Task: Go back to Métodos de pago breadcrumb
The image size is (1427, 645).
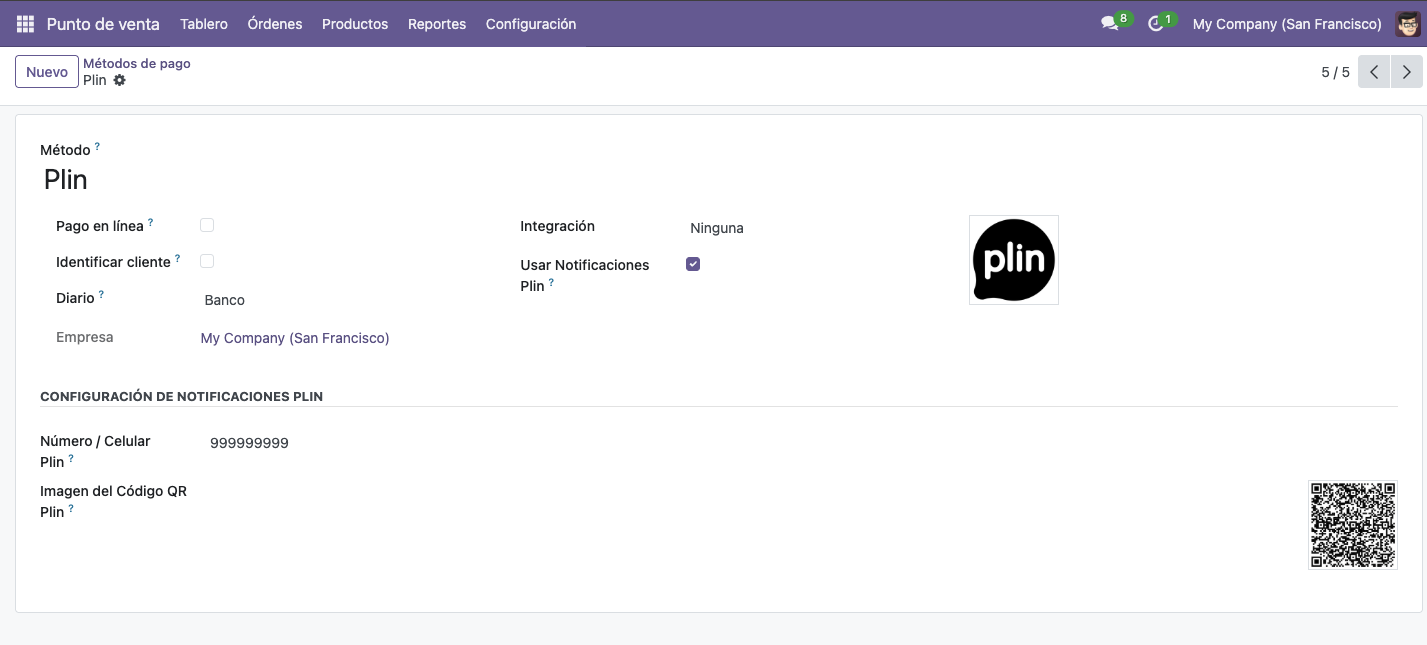Action: [137, 63]
